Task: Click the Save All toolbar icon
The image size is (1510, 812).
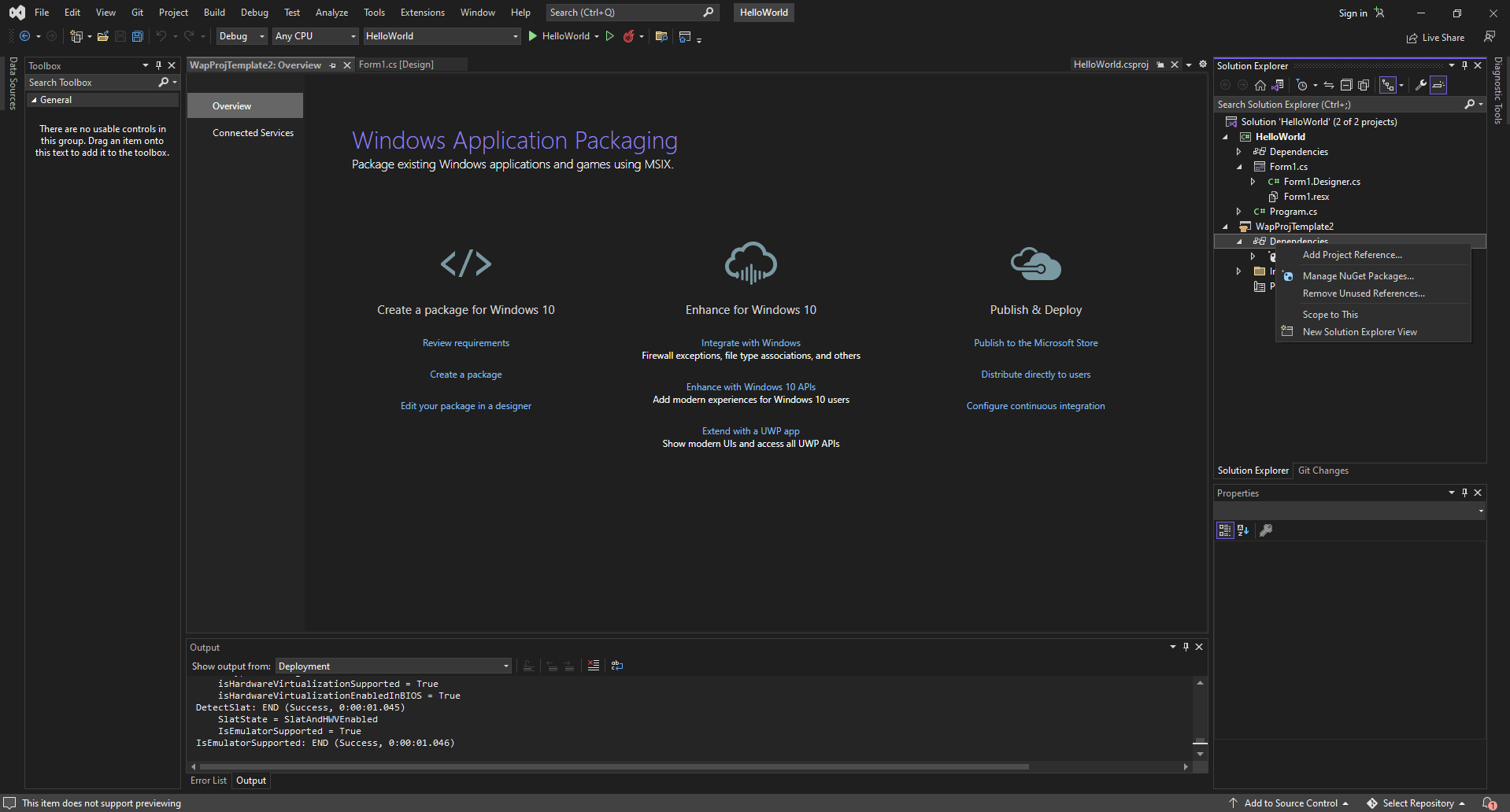Action: pos(137,36)
